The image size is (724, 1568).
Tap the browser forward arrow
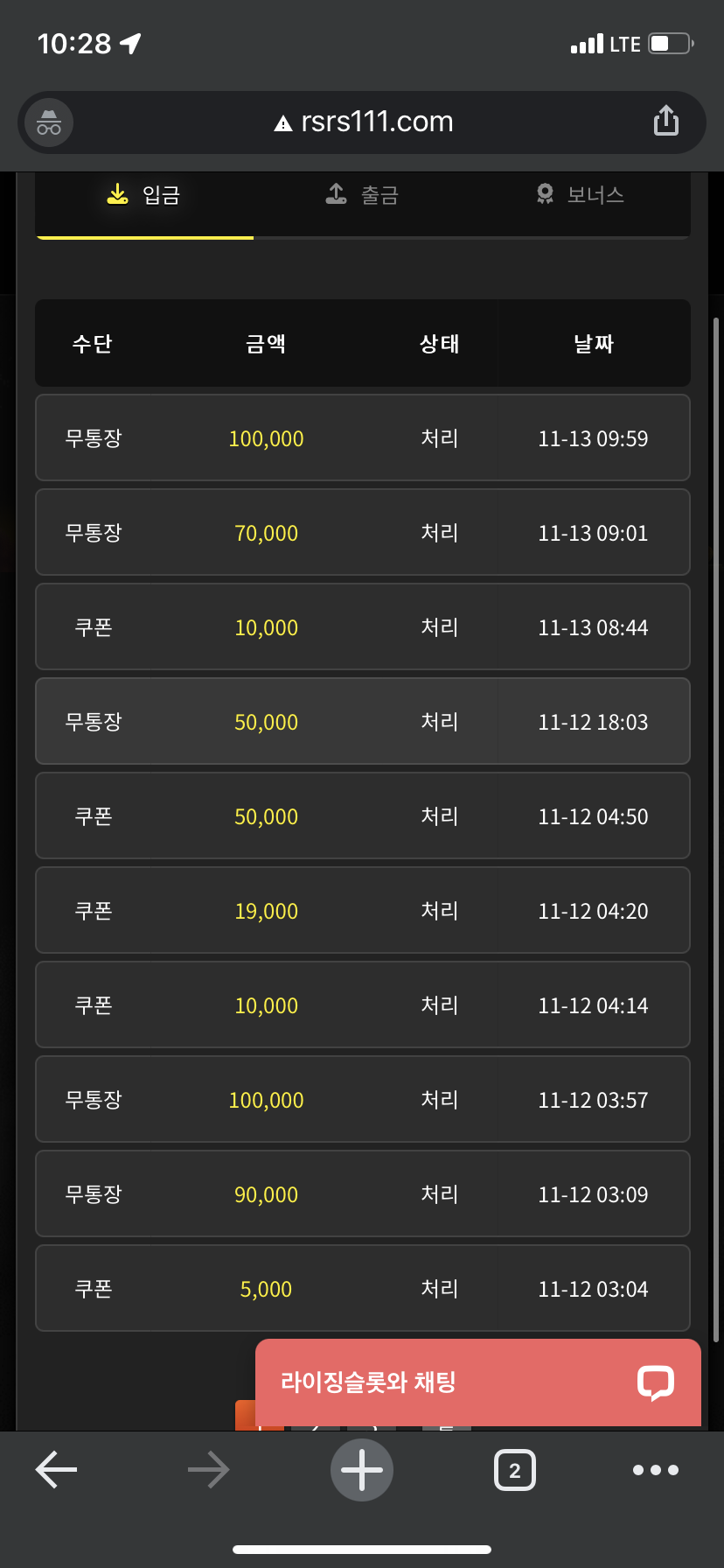coord(208,1470)
